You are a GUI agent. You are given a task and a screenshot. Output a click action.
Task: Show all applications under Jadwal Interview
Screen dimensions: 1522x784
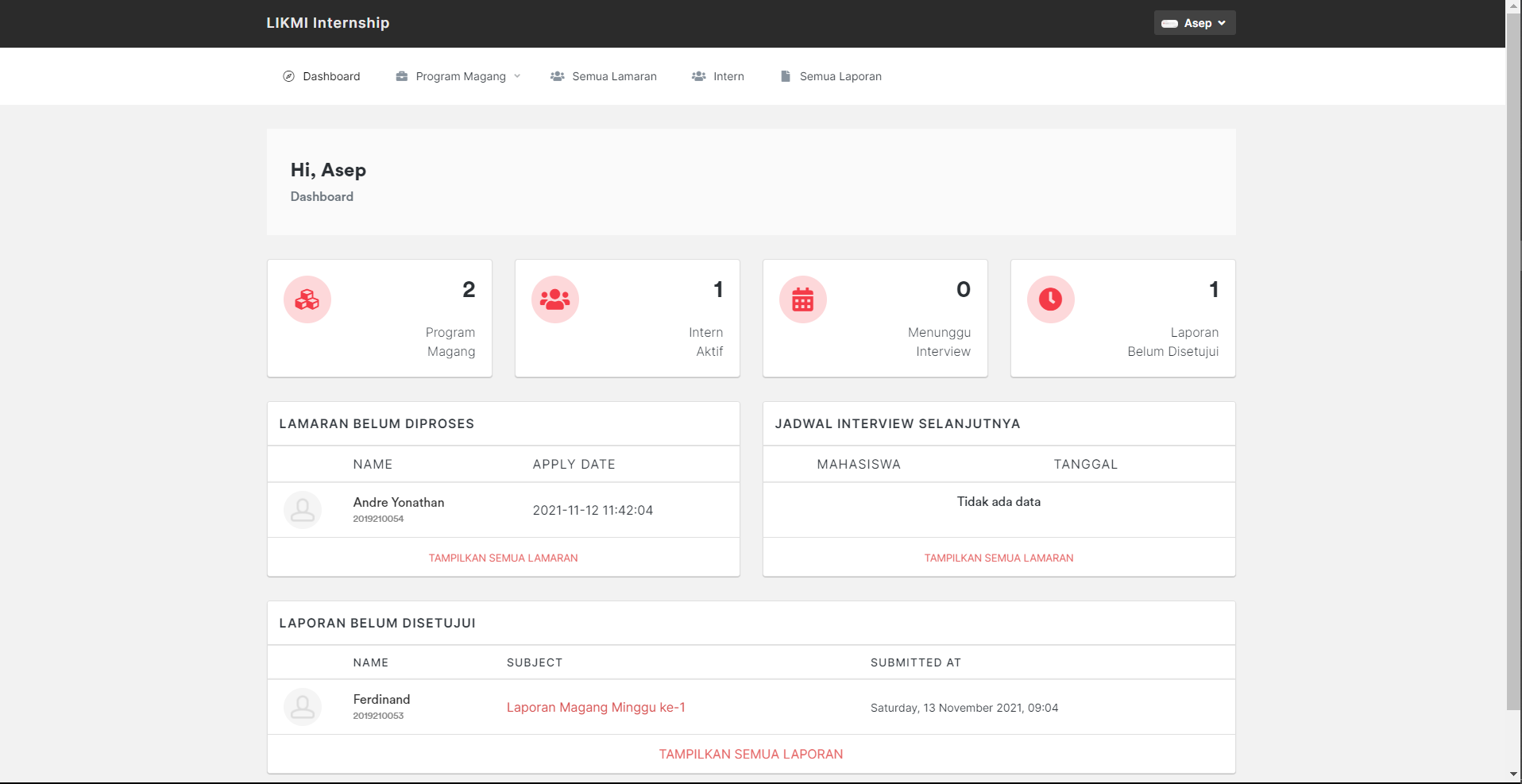point(999,558)
